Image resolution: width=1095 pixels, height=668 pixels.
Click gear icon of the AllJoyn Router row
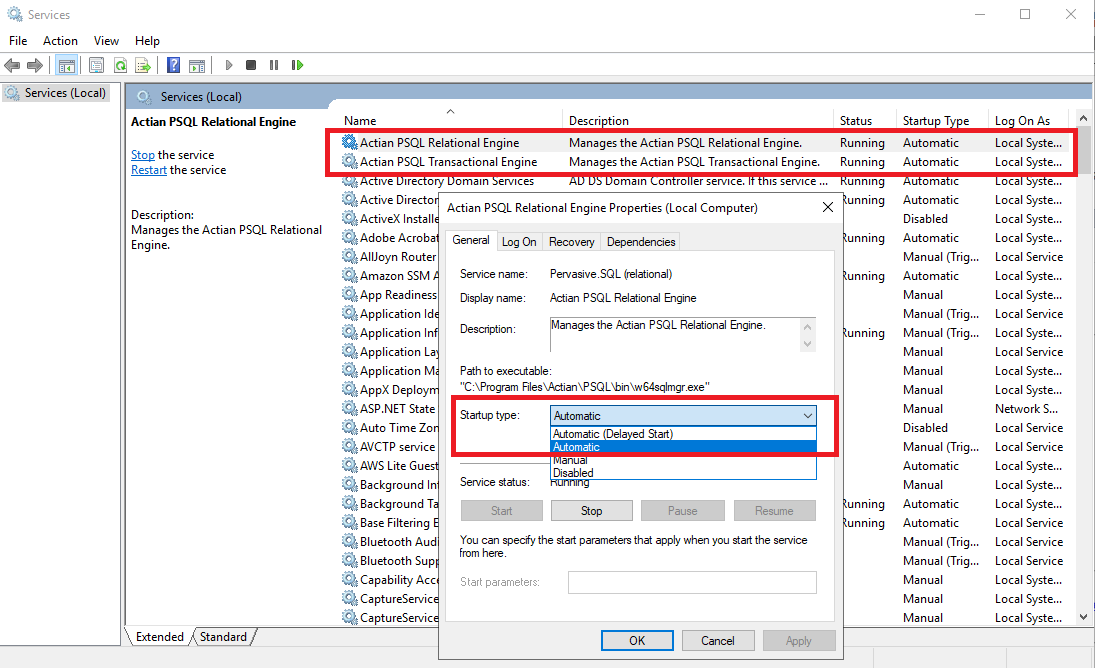349,256
